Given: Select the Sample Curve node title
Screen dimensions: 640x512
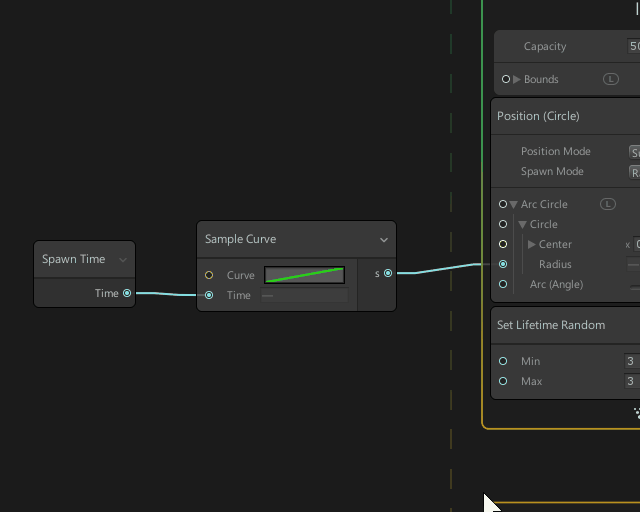Looking at the screenshot, I should click(x=240, y=239).
